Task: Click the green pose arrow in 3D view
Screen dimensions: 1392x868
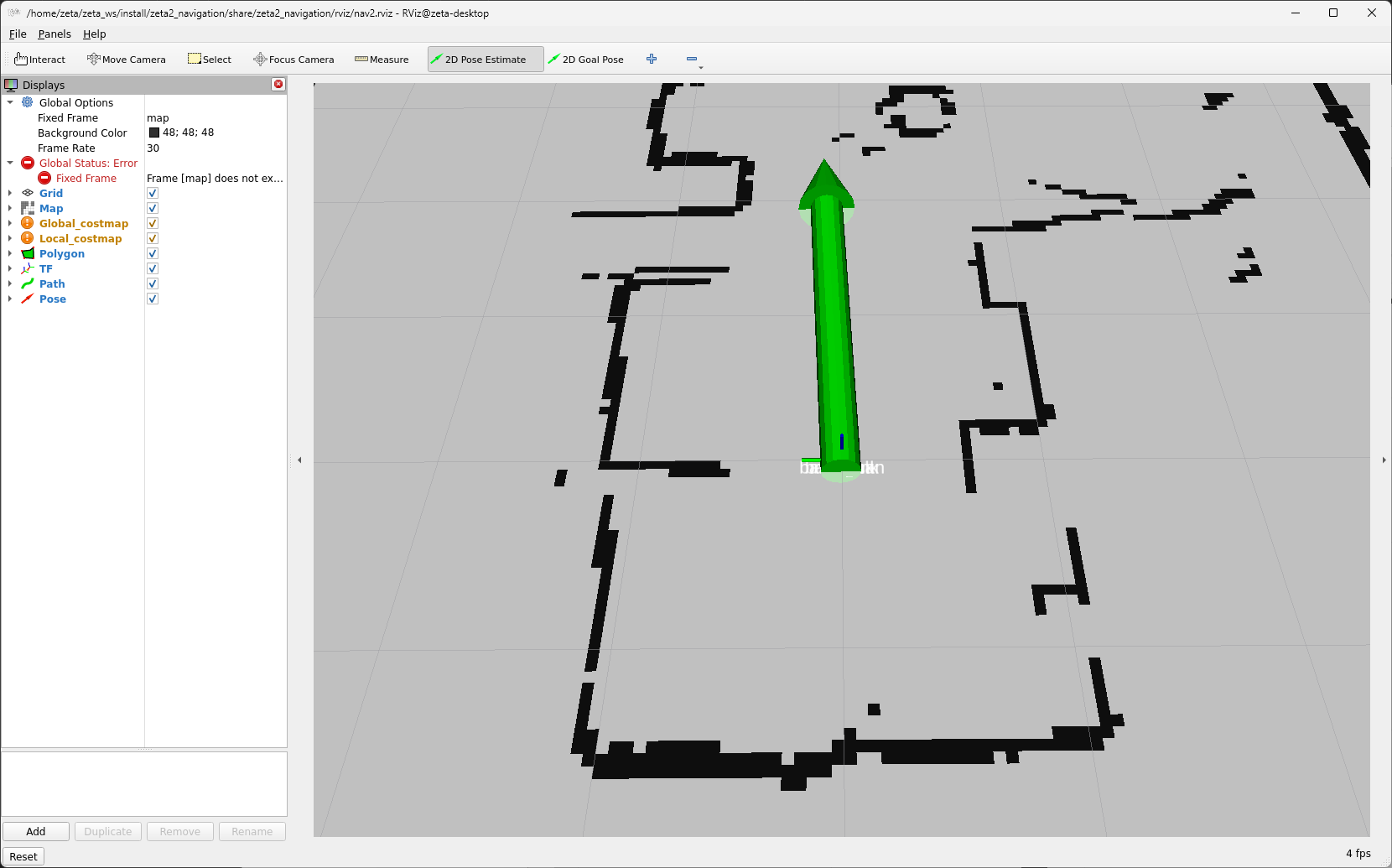Action: coord(834,327)
